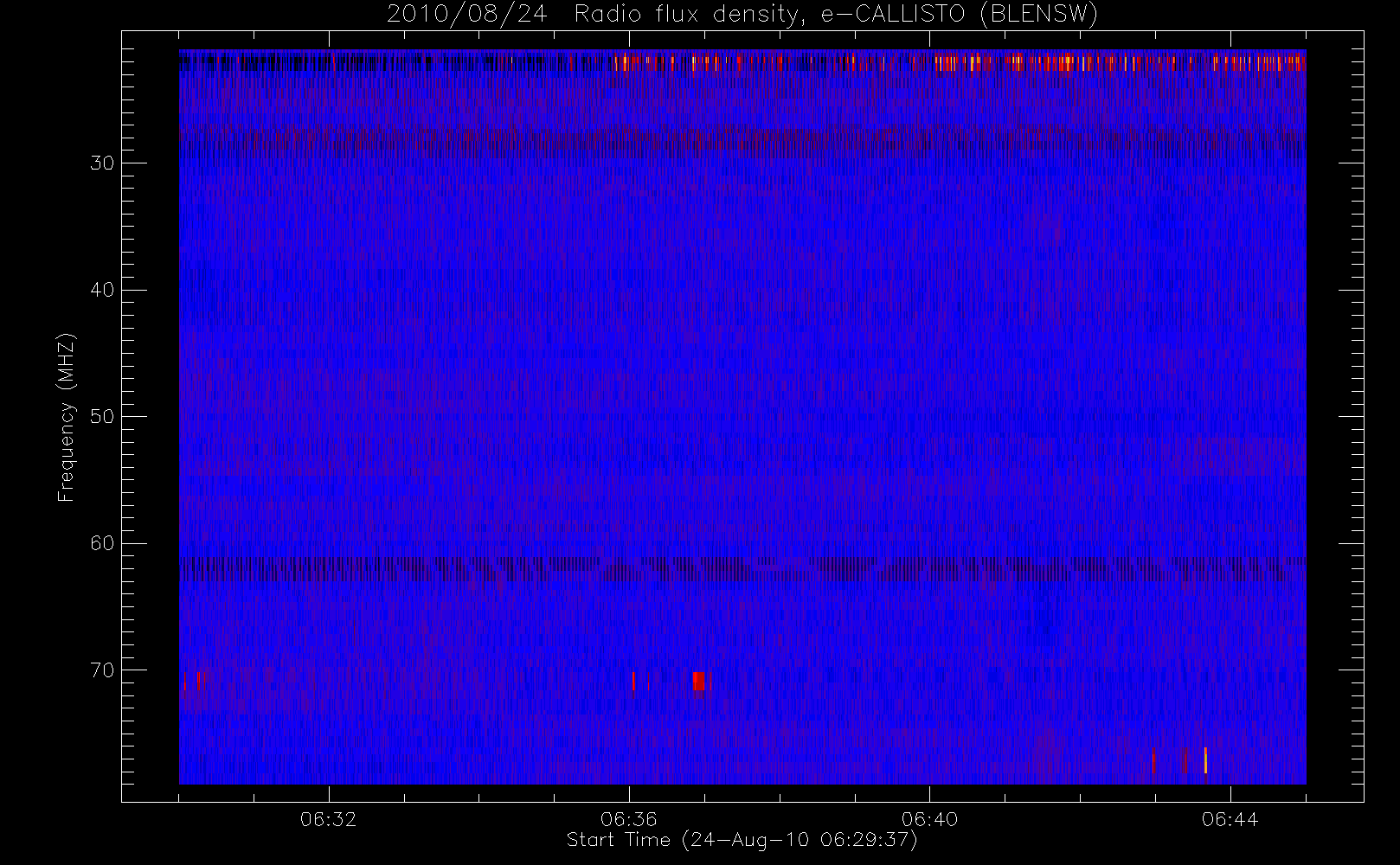Click the 30 MHz frequency tick label
1400x865 pixels.
click(x=102, y=163)
